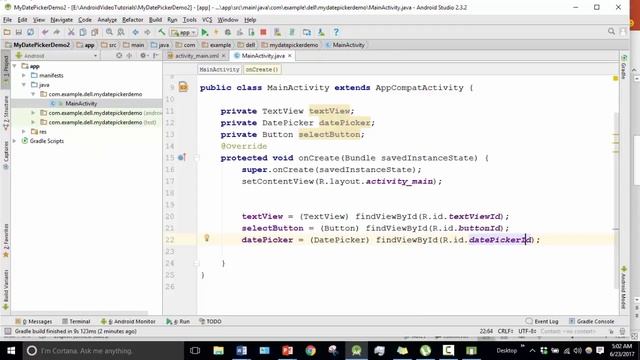Click the red Stop icon
This screenshot has width=640, height=360.
[263, 32]
